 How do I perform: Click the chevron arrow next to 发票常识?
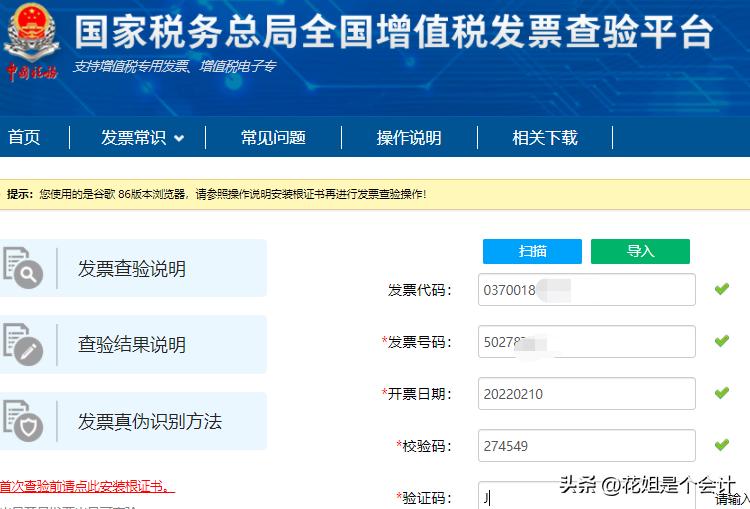(179, 139)
